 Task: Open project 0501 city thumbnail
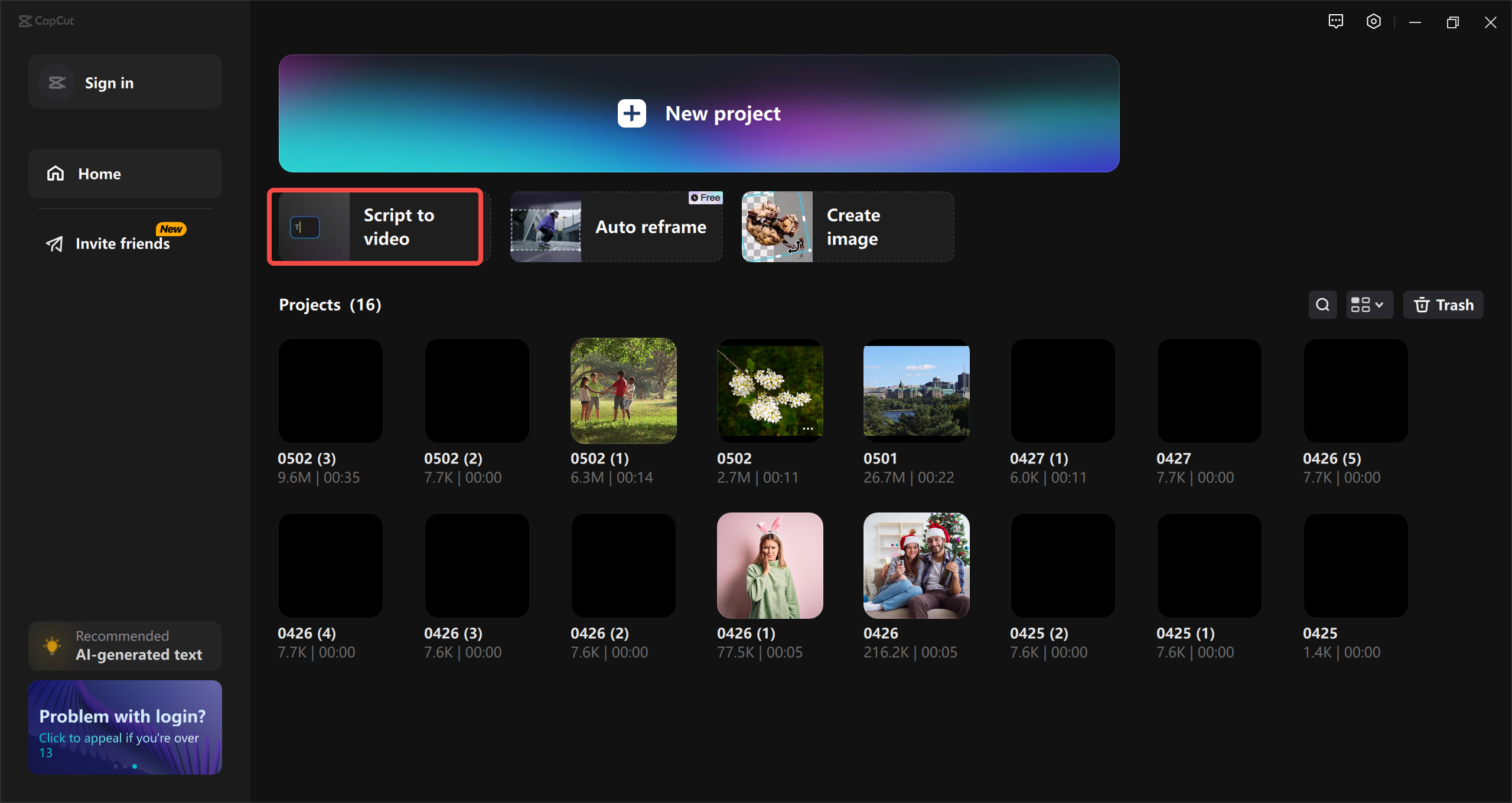916,390
